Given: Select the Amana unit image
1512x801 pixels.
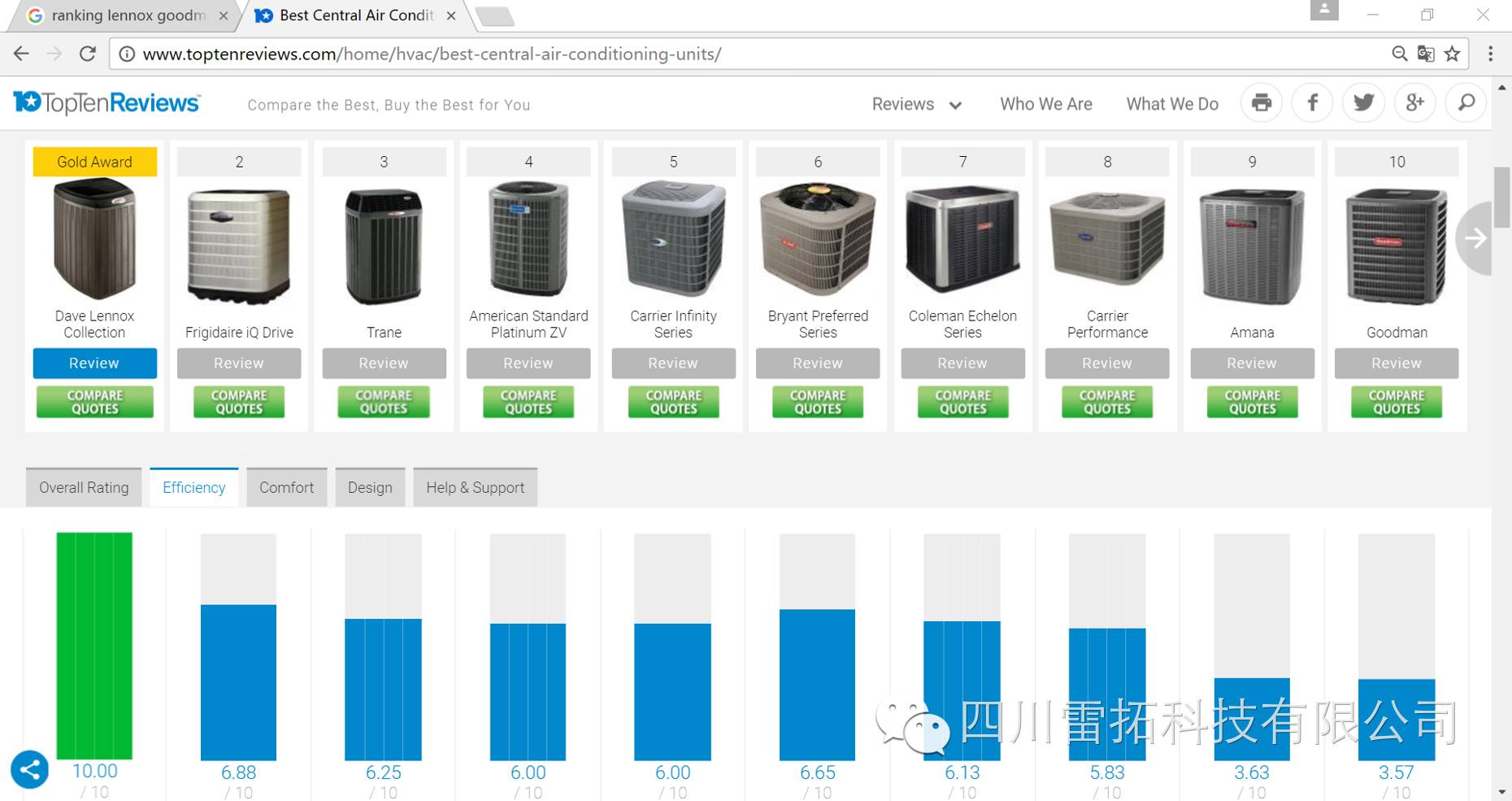Looking at the screenshot, I should (1252, 246).
